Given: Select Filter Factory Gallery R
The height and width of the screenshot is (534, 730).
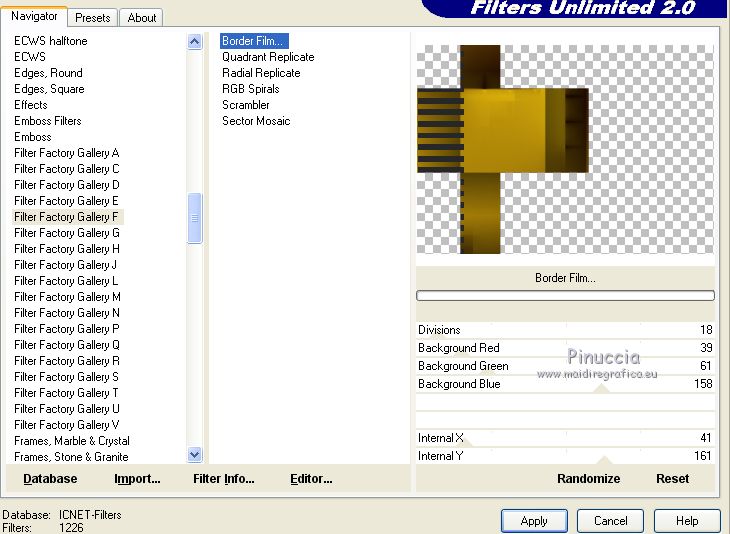Looking at the screenshot, I should coord(67,361).
